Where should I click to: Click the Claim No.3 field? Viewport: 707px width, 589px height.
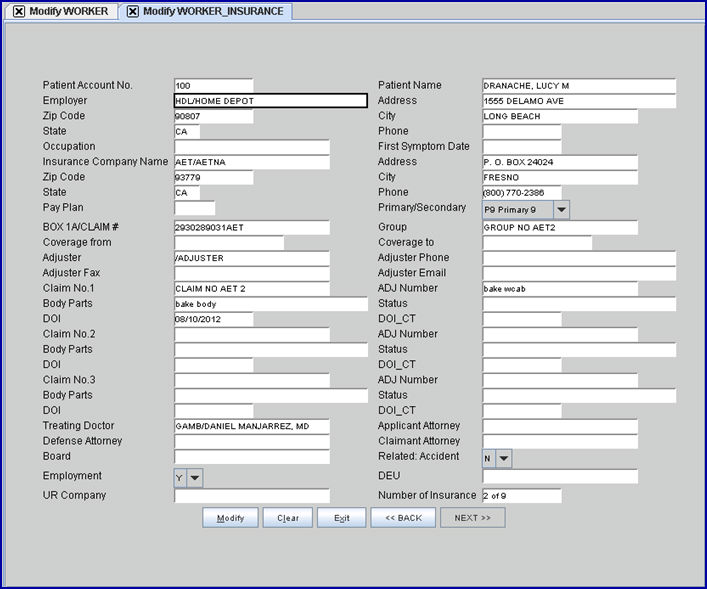[x=252, y=380]
